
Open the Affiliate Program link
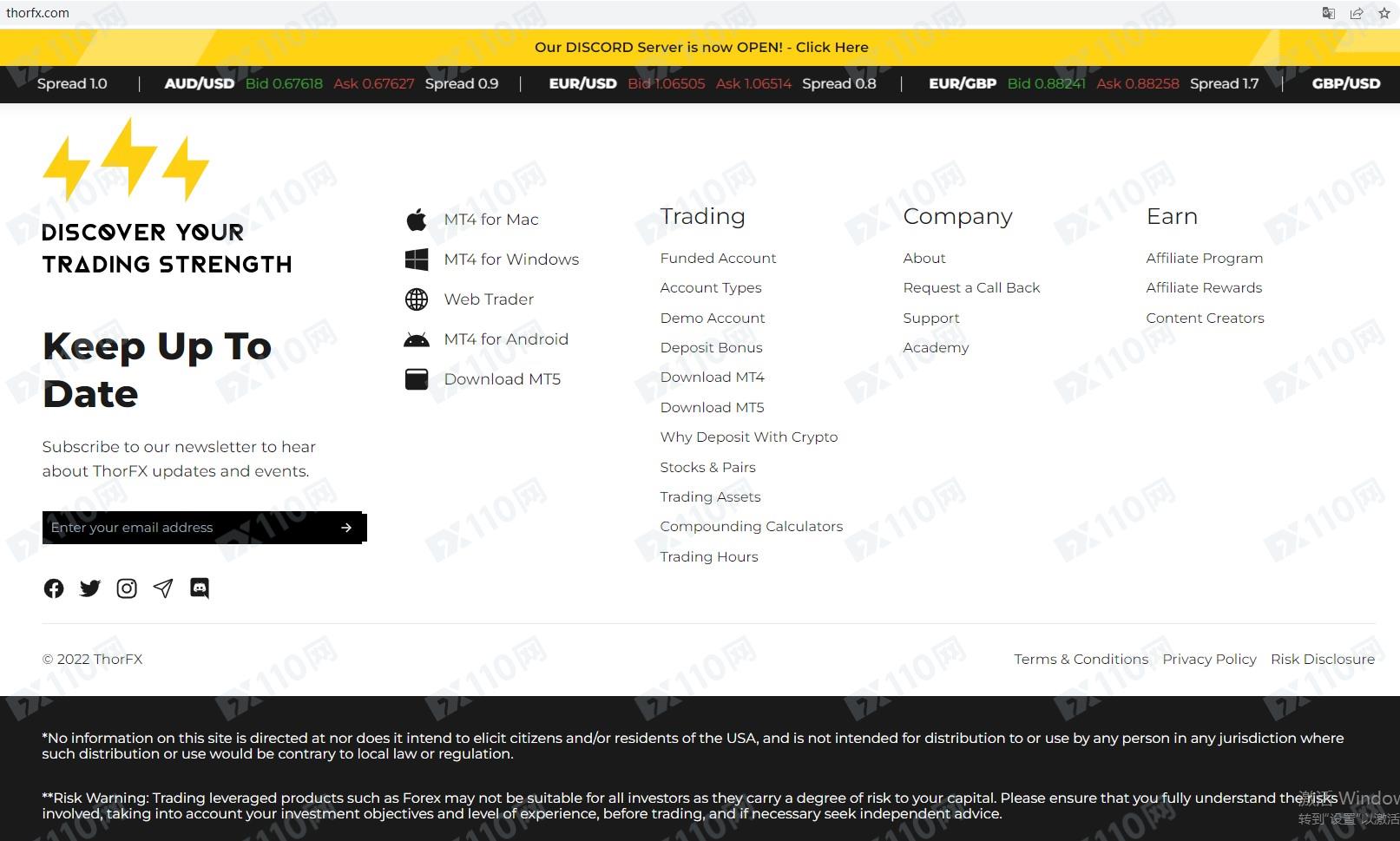pos(1204,258)
